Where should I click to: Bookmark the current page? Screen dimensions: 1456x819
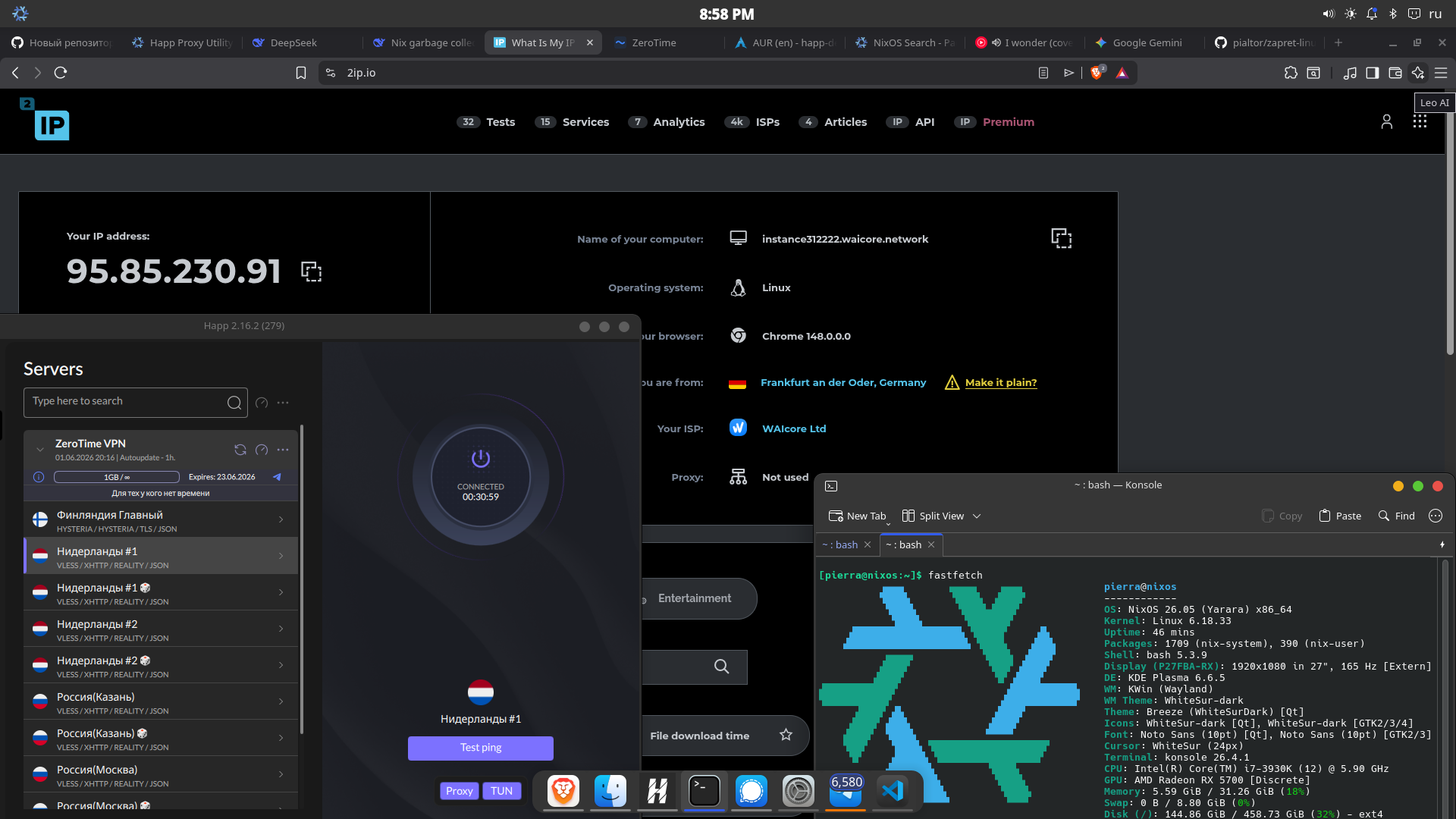coord(301,73)
